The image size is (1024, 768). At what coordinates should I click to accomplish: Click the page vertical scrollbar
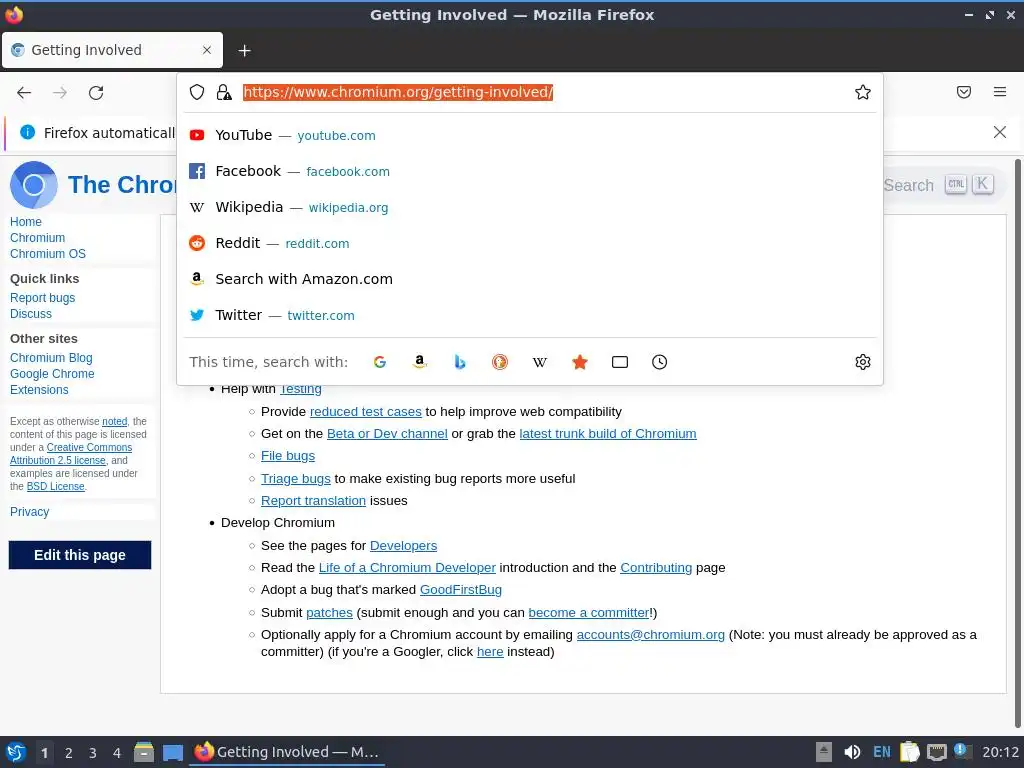coord(1018,442)
